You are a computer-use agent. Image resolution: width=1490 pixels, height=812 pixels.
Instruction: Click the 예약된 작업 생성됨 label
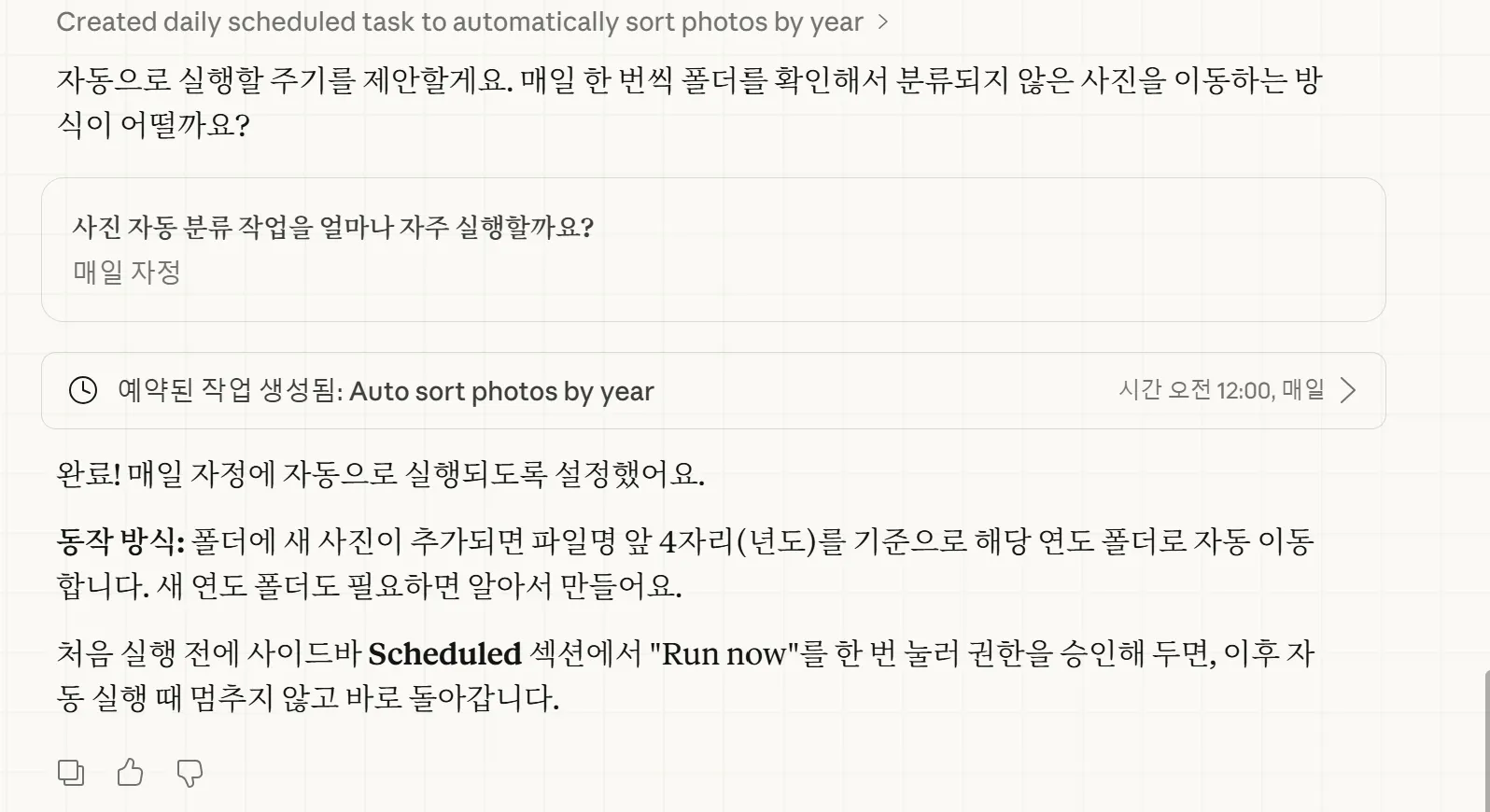(229, 390)
